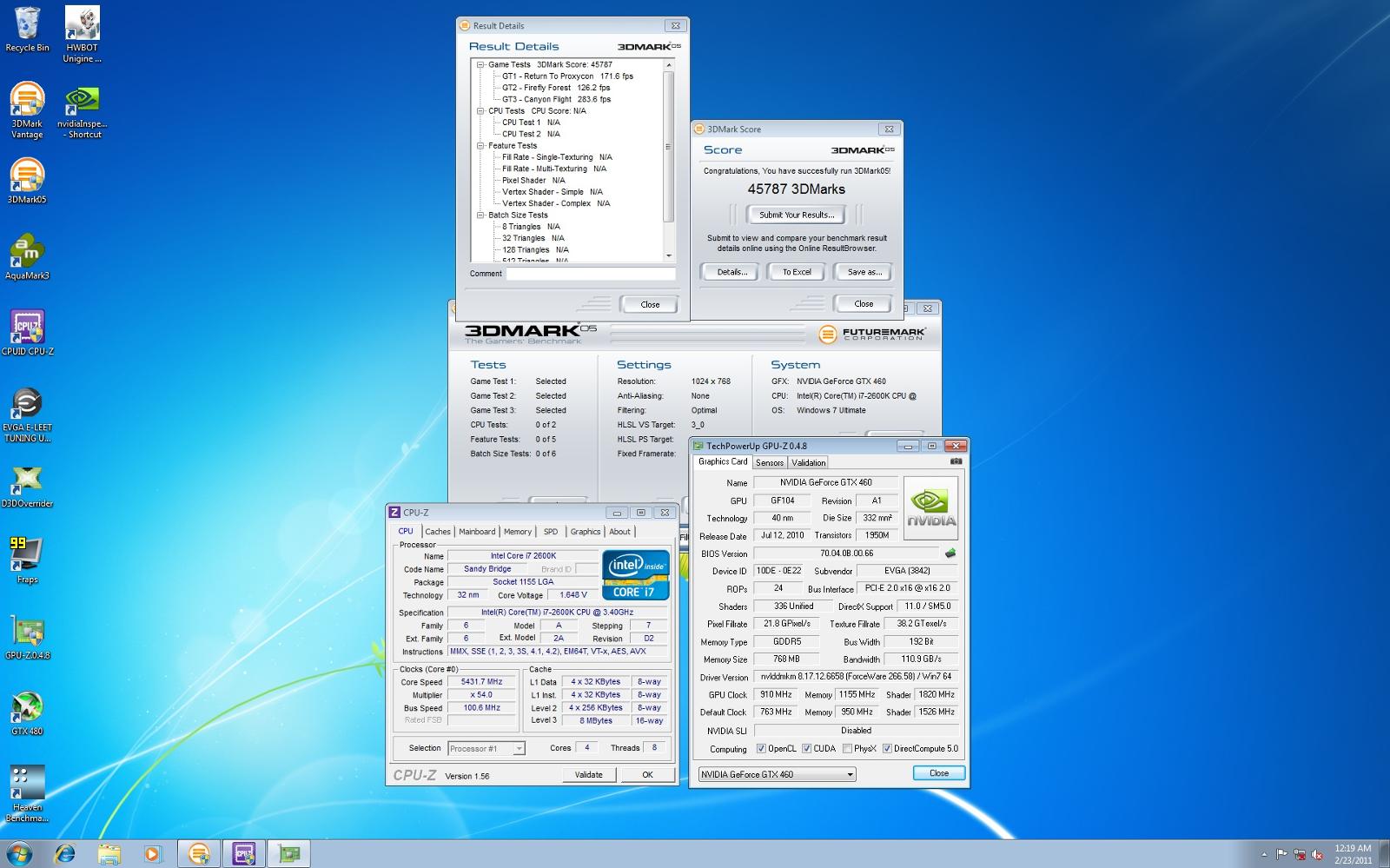The height and width of the screenshot is (868, 1390).
Task: Click Validate button in CPU-Z
Action: point(588,775)
